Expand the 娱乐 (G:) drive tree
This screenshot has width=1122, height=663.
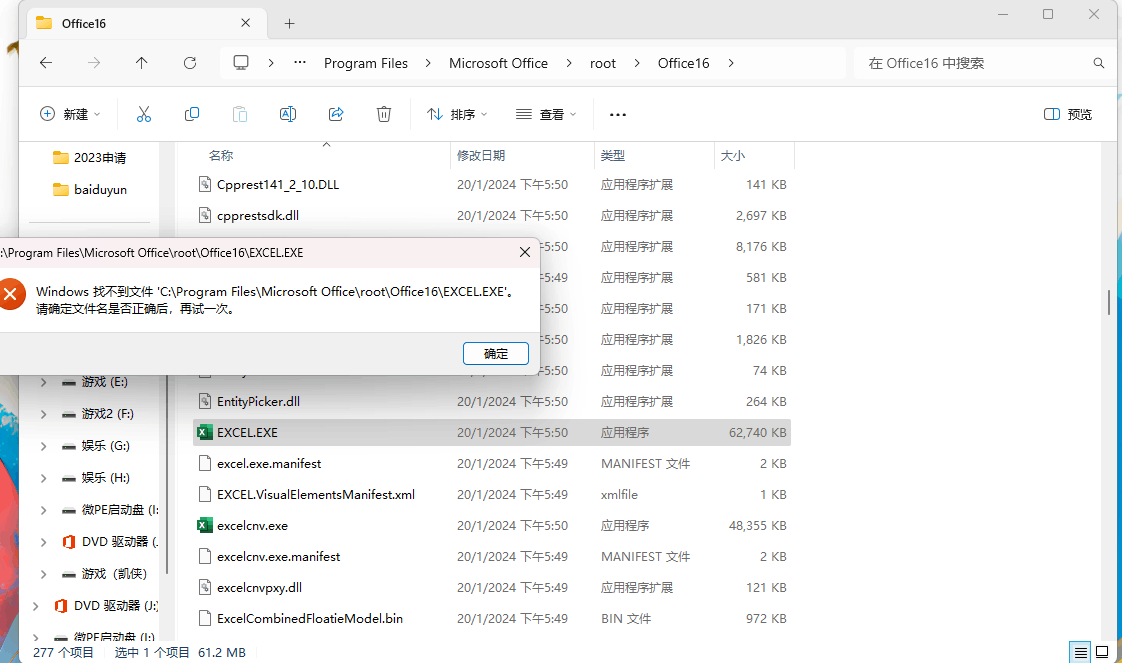point(44,446)
